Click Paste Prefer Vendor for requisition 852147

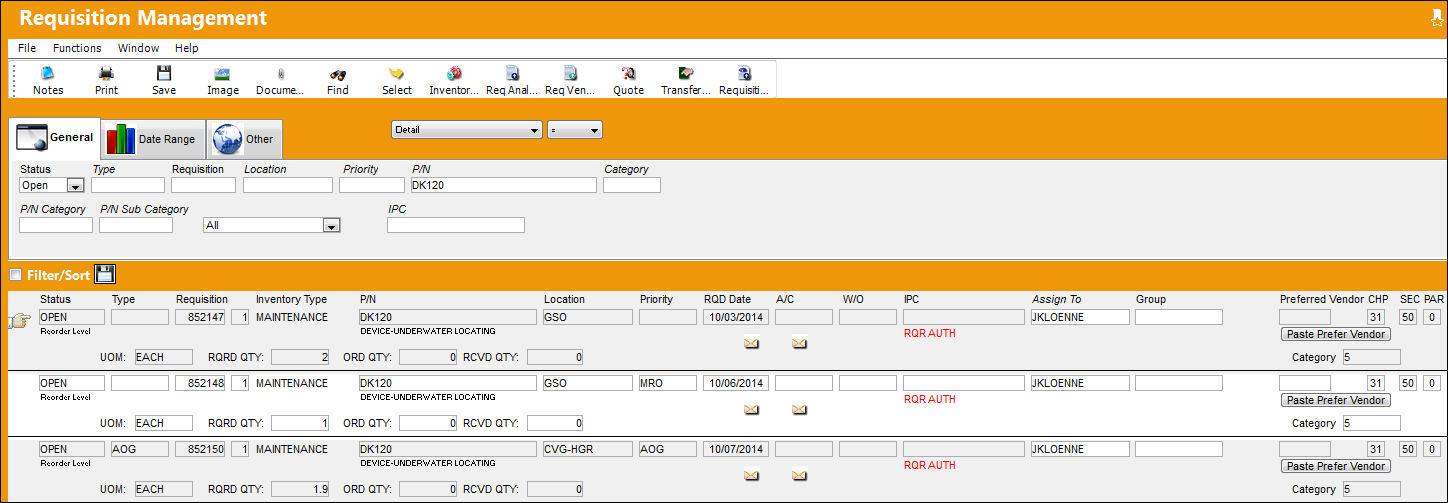[1335, 334]
